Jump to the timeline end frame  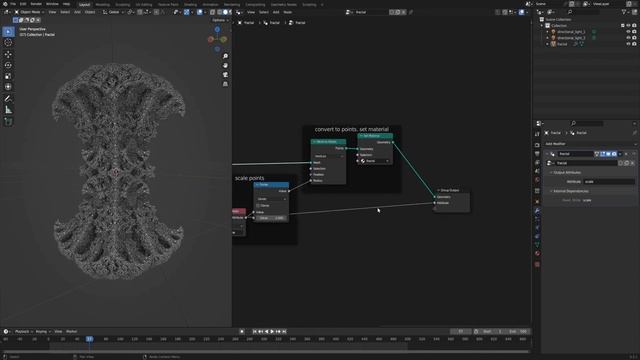tap(284, 331)
